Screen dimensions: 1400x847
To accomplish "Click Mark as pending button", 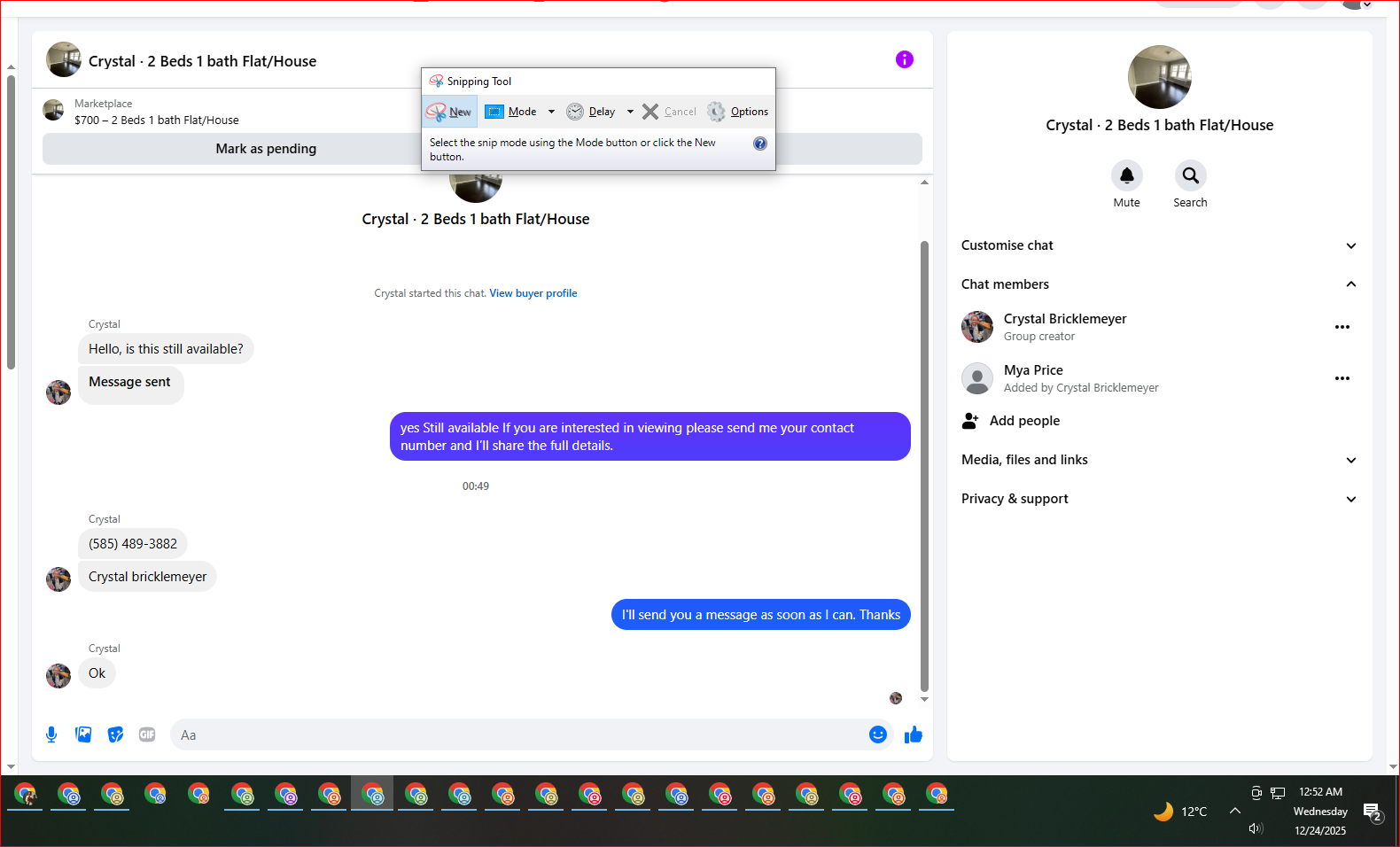I will (266, 149).
